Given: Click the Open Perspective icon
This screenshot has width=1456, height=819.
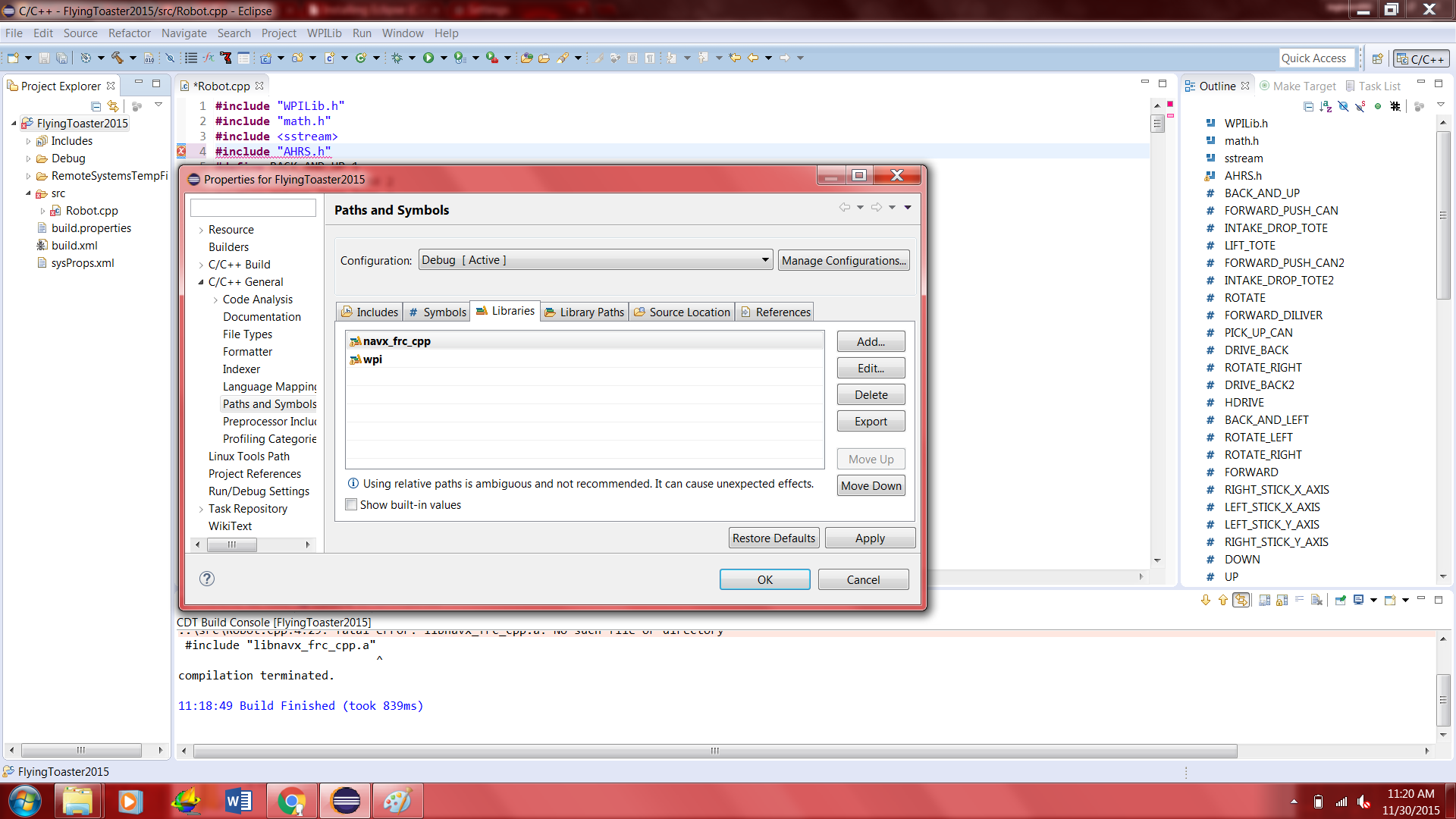Looking at the screenshot, I should click(x=1377, y=58).
